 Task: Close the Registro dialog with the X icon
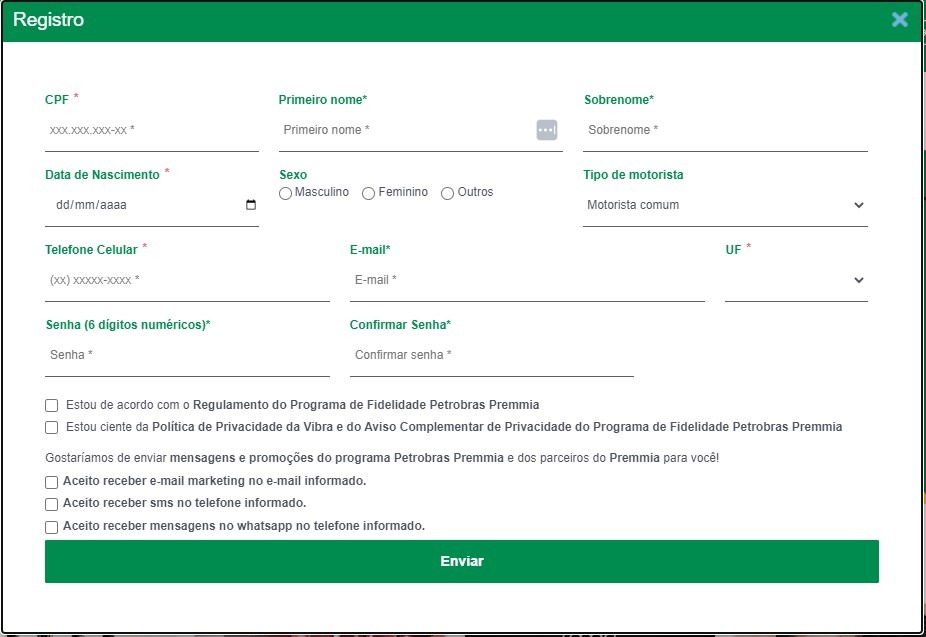900,19
